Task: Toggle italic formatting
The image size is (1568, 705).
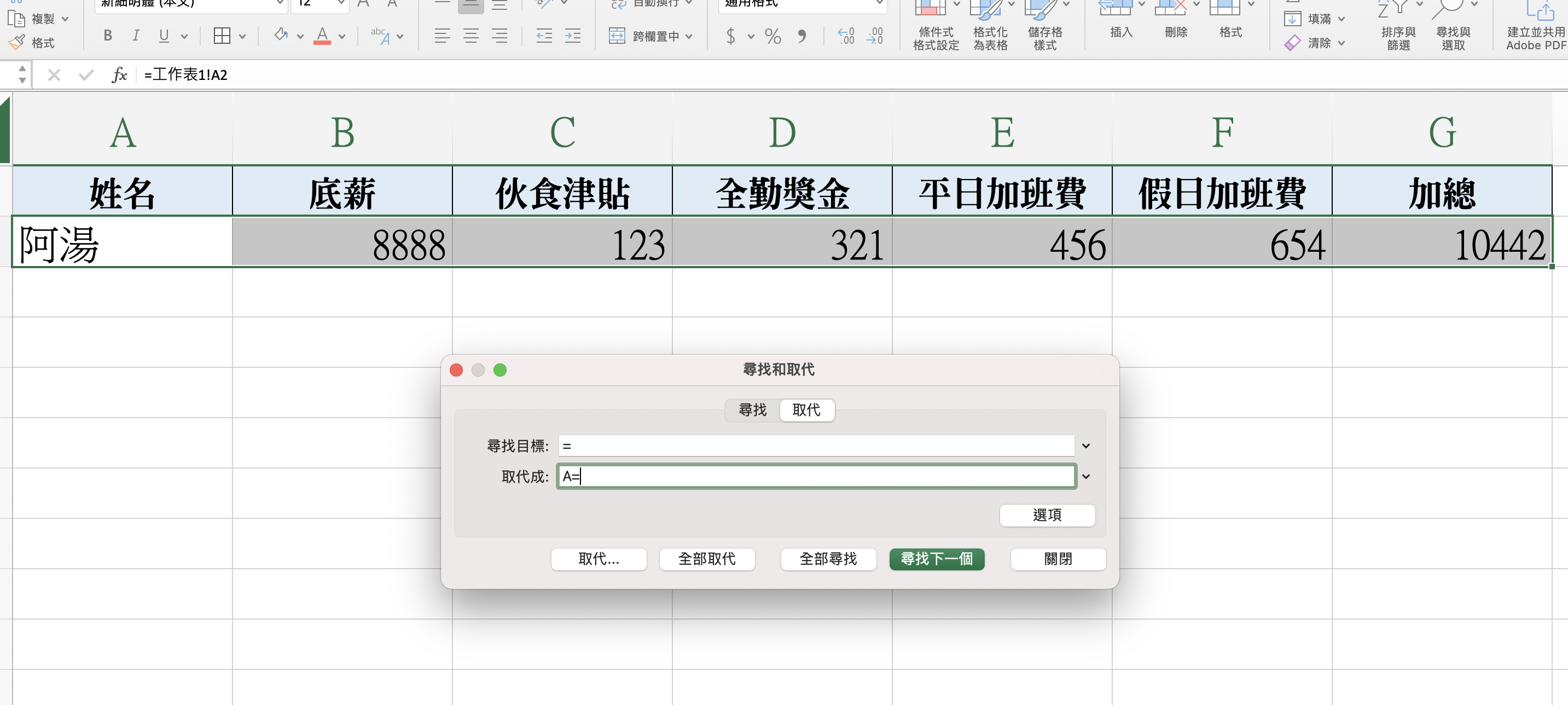Action: [x=136, y=36]
